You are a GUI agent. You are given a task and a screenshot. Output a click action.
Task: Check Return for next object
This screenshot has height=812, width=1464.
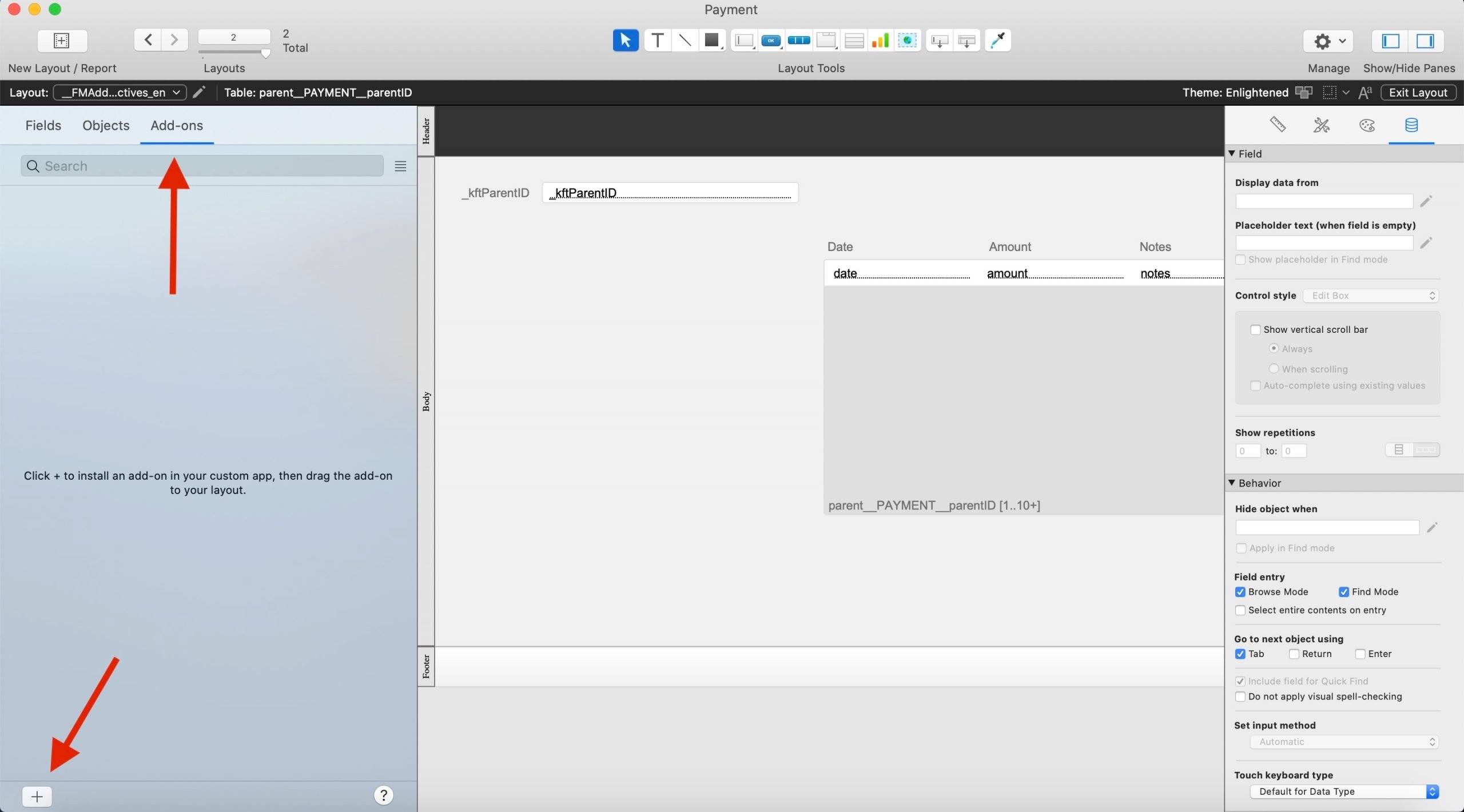click(1294, 654)
